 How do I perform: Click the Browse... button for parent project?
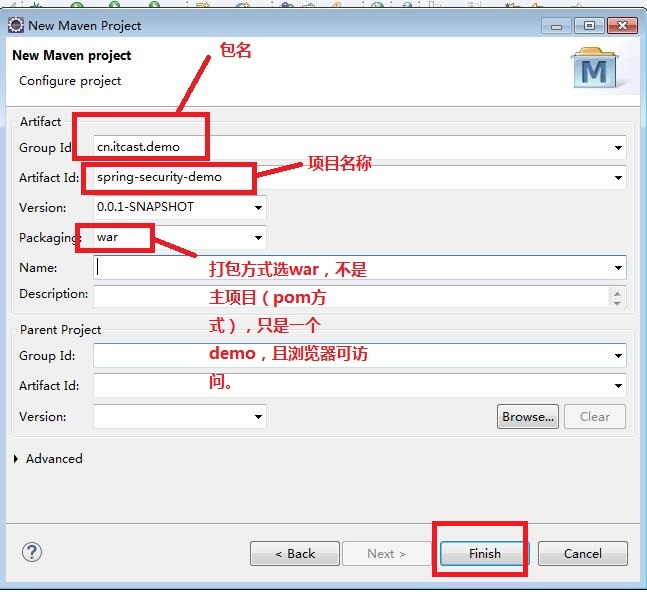coord(528,417)
